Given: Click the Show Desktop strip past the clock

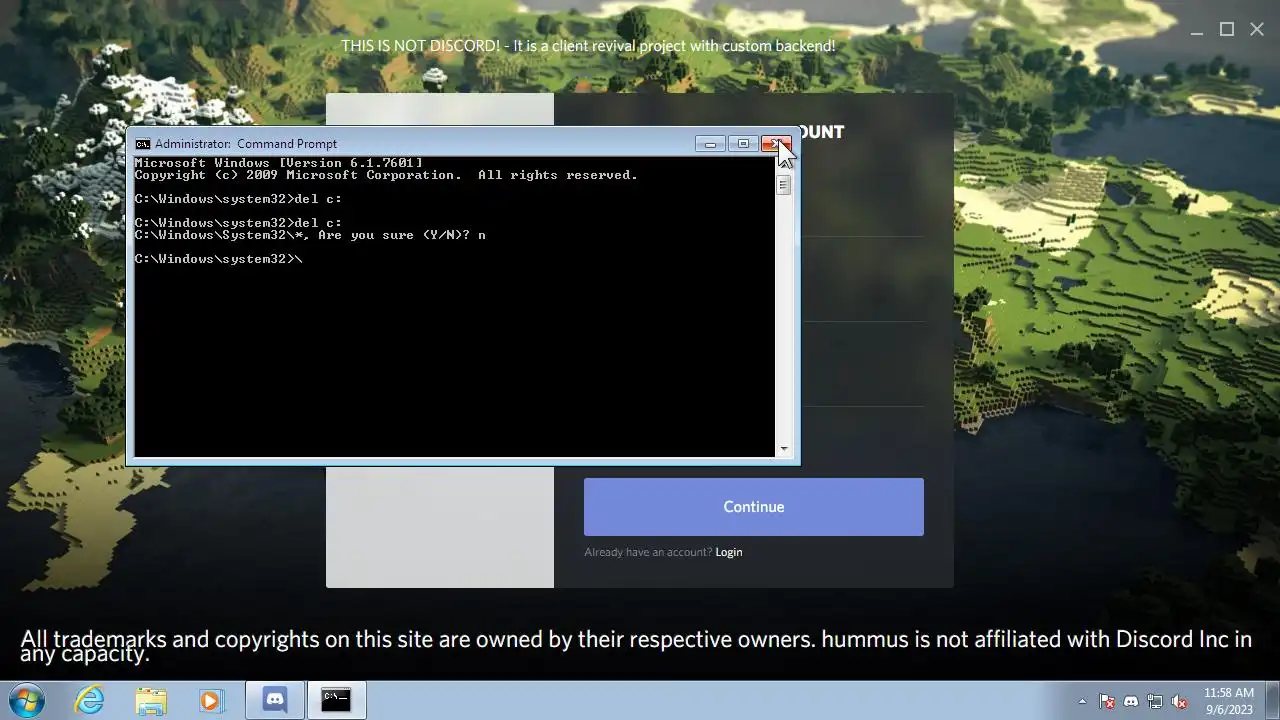Looking at the screenshot, I should 1273,700.
